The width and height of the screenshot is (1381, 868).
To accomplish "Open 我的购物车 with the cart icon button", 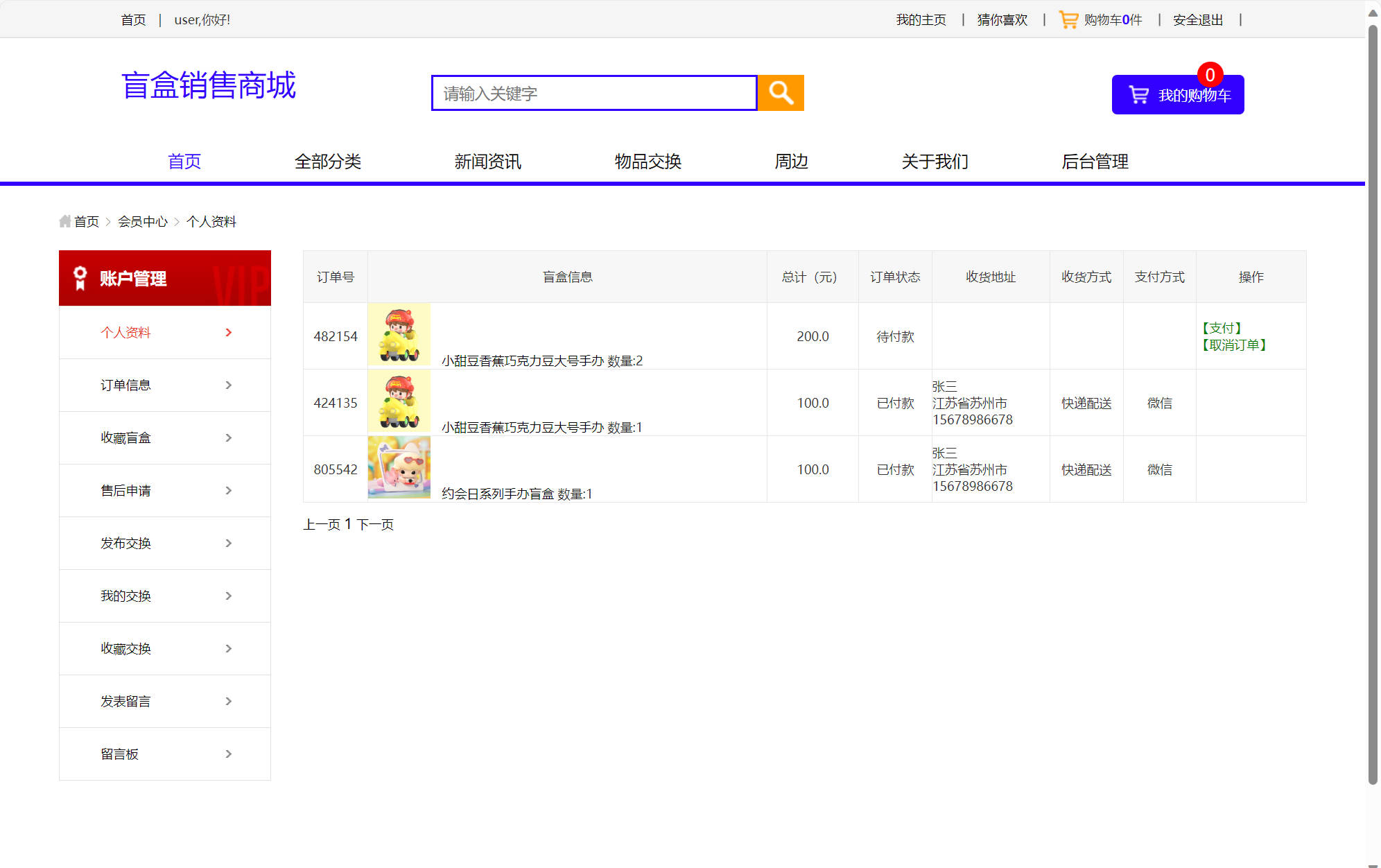I will coord(1177,94).
